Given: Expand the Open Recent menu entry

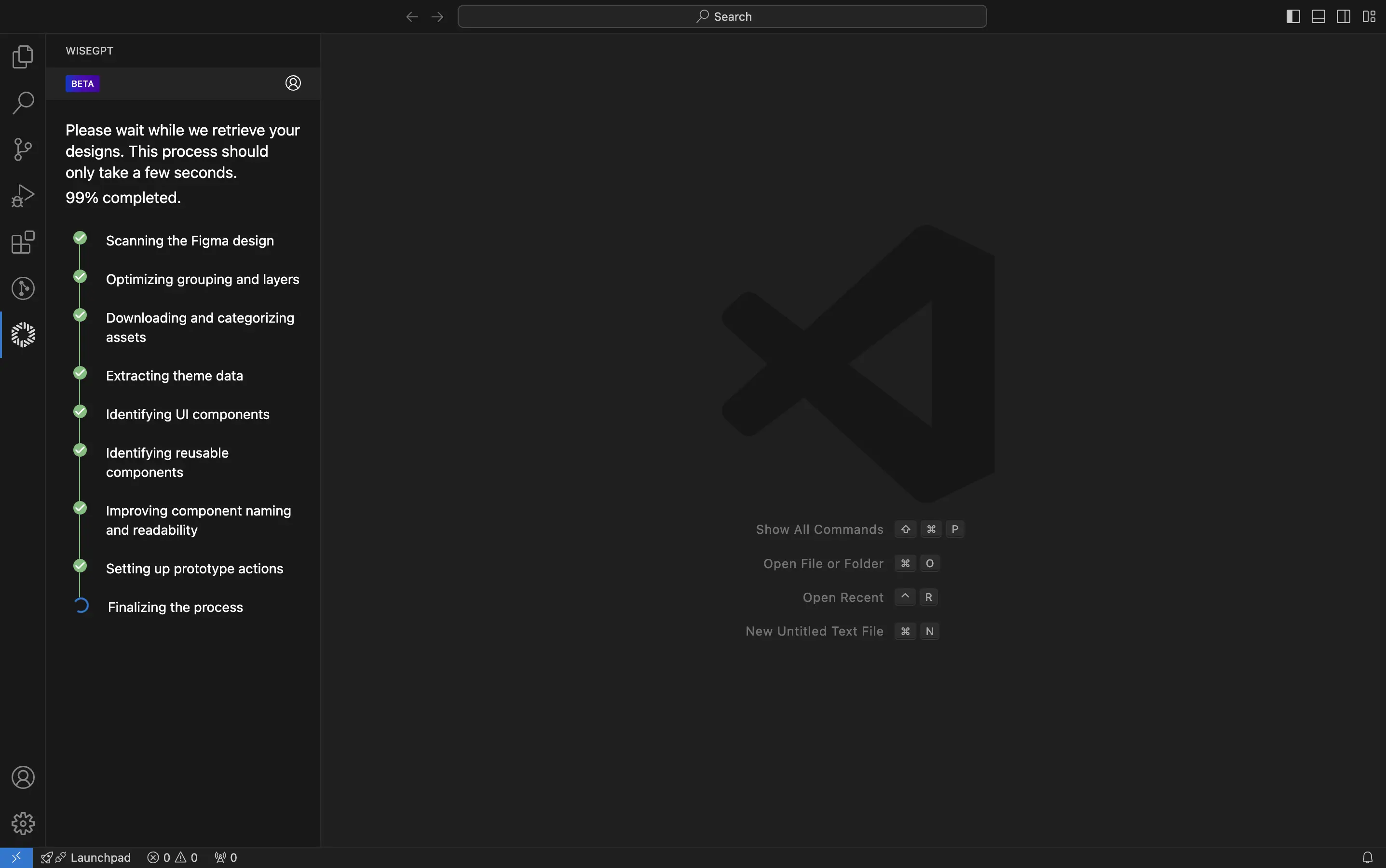Looking at the screenshot, I should click(843, 597).
